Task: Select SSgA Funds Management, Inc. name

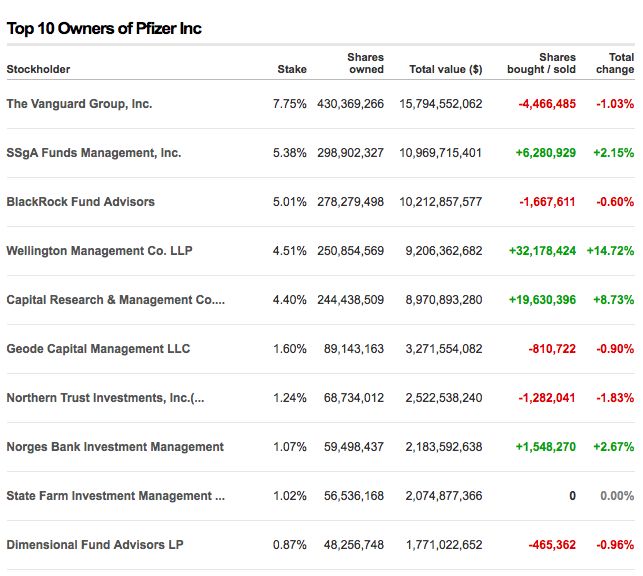Action: coord(93,153)
